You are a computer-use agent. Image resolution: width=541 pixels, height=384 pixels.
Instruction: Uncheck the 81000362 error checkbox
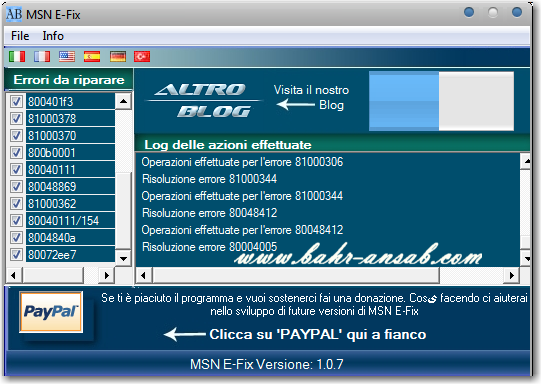[16, 203]
